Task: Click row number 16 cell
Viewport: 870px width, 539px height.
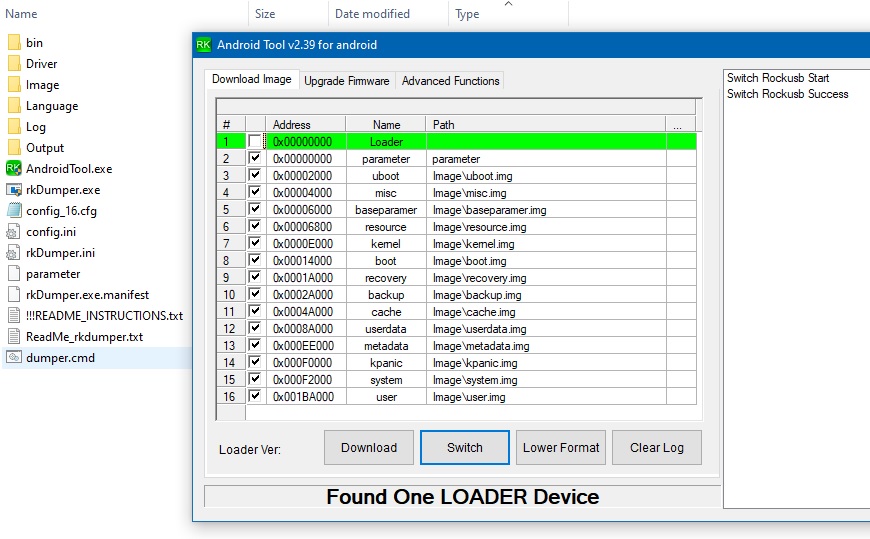Action: tap(230, 397)
